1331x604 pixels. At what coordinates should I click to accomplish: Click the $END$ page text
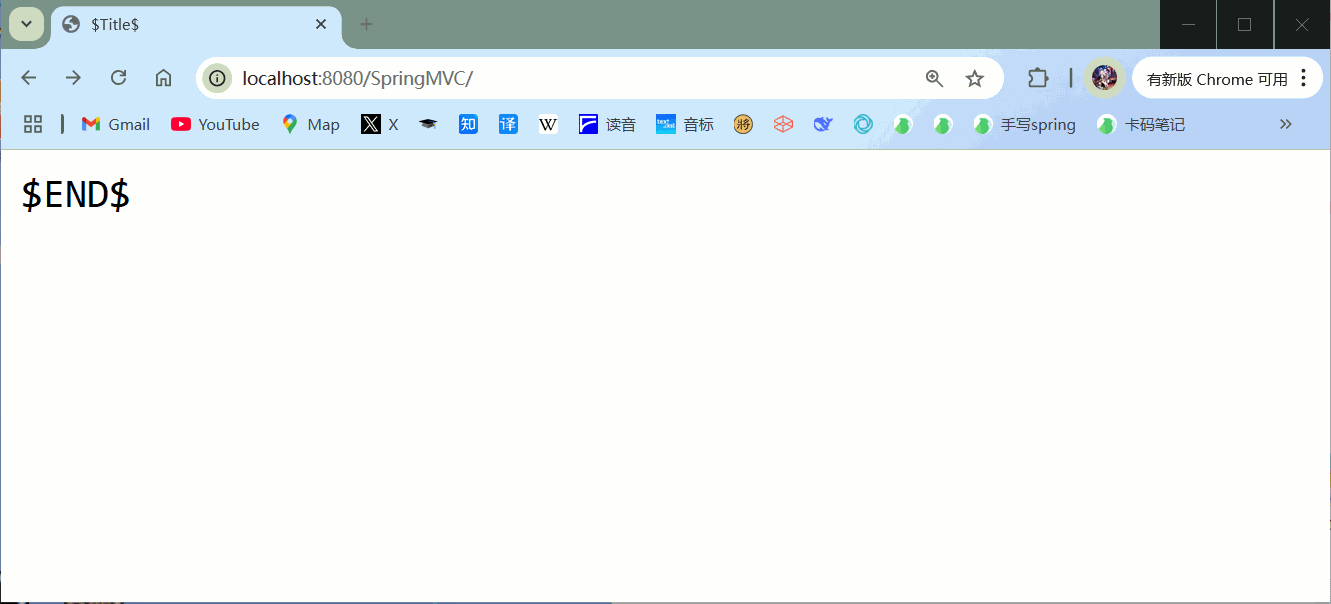coord(76,195)
